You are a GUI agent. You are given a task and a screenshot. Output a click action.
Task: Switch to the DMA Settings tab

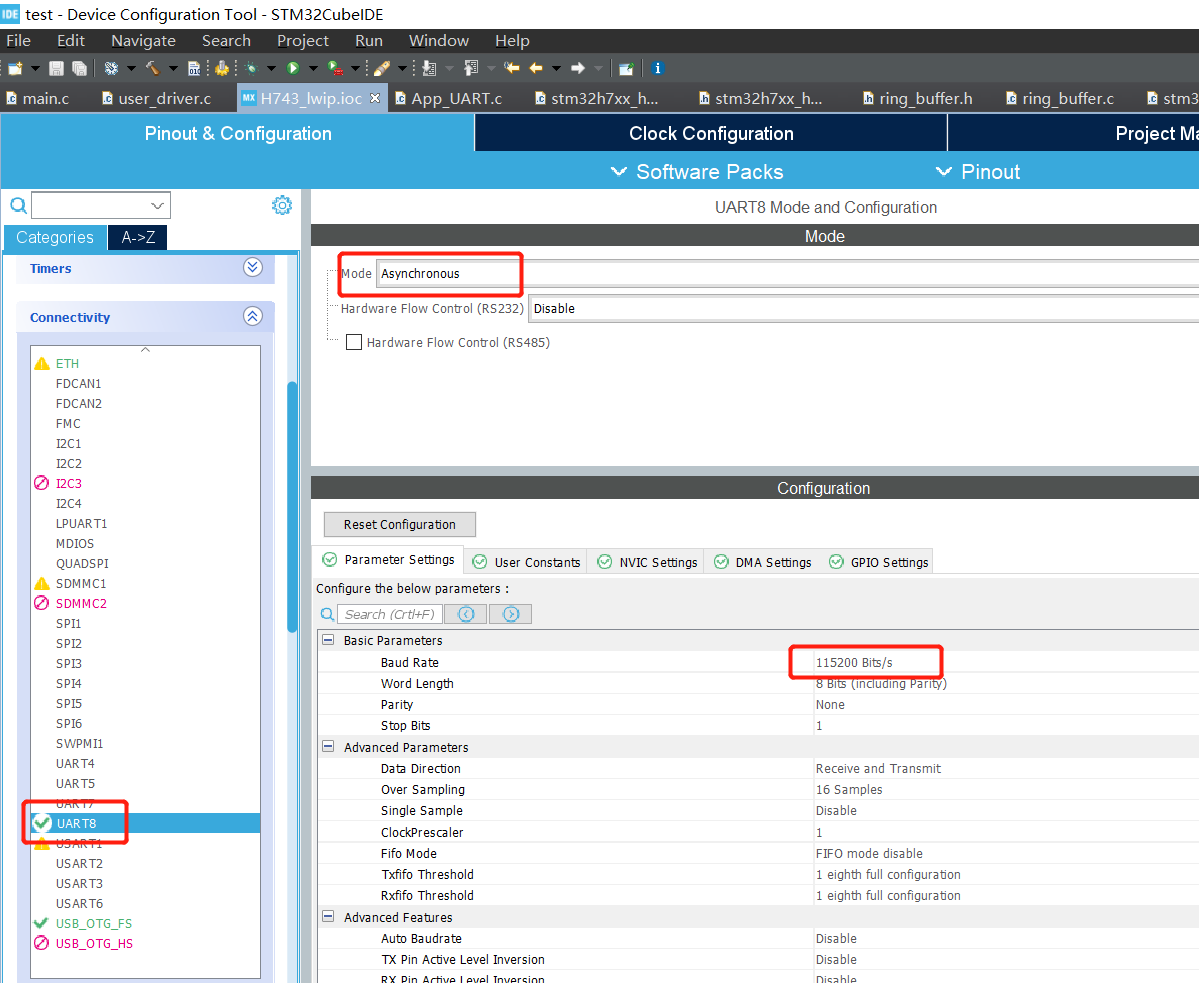point(762,562)
